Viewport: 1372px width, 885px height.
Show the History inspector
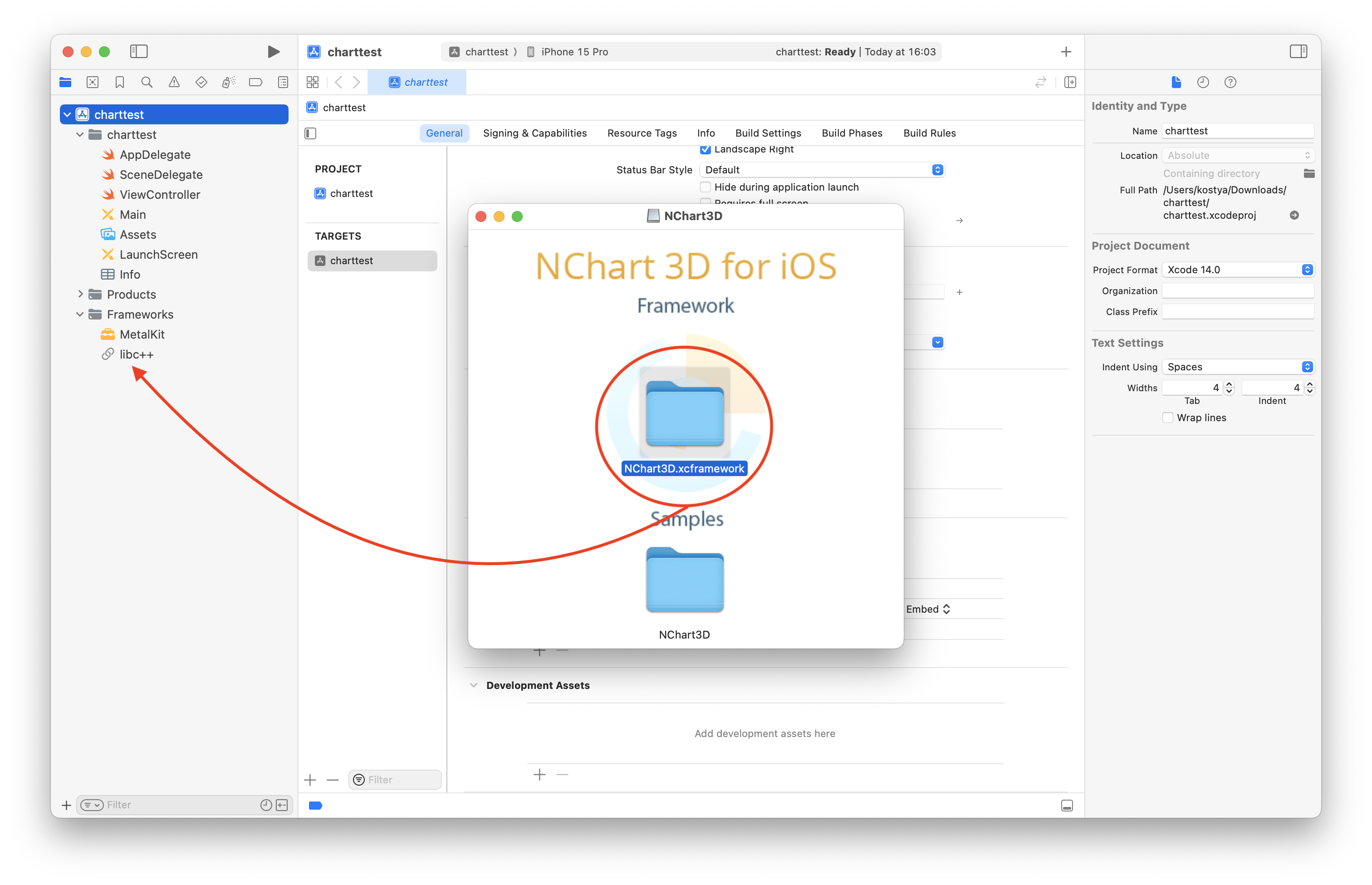pos(1203,82)
